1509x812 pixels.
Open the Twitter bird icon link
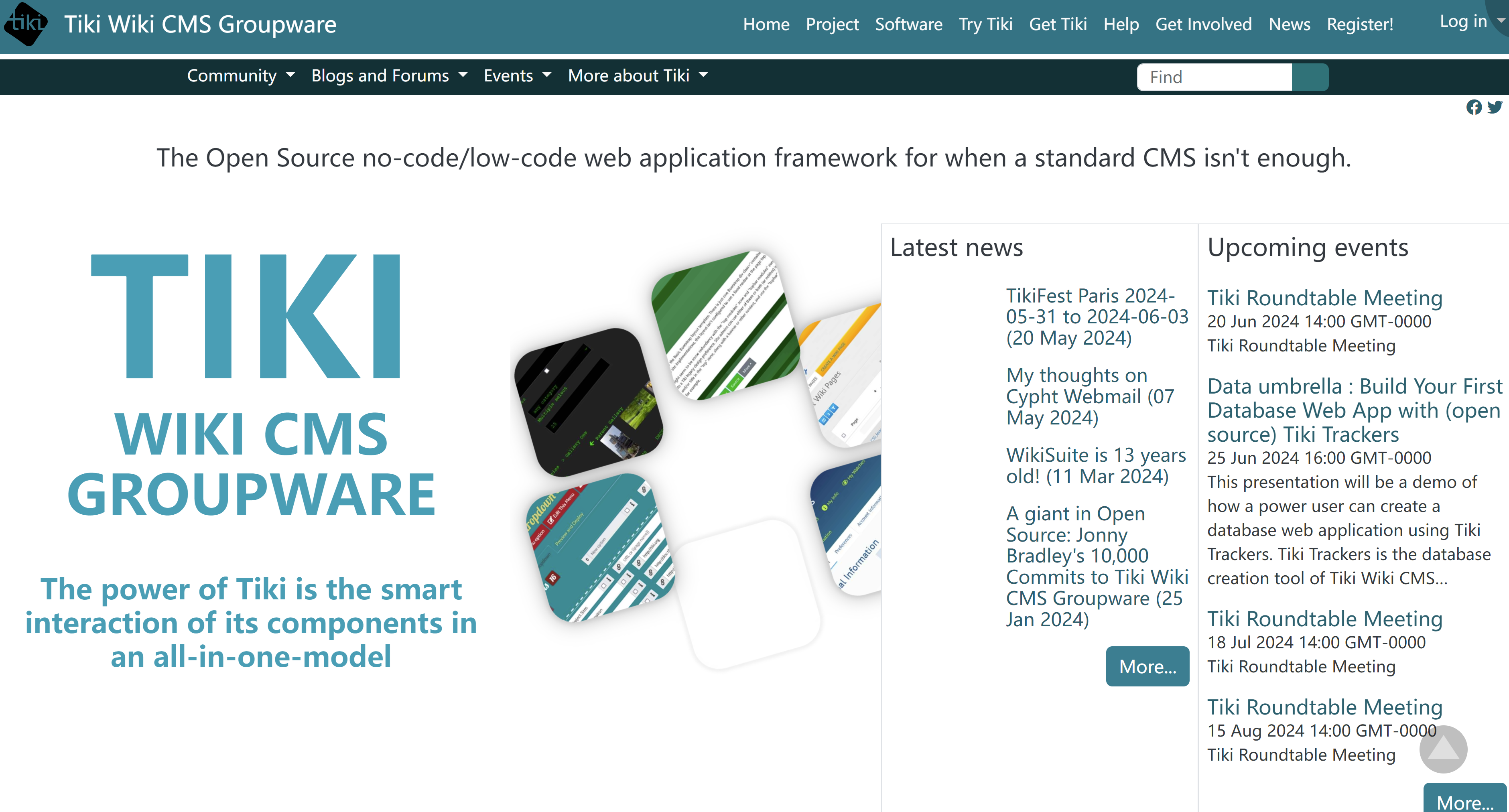coord(1495,107)
